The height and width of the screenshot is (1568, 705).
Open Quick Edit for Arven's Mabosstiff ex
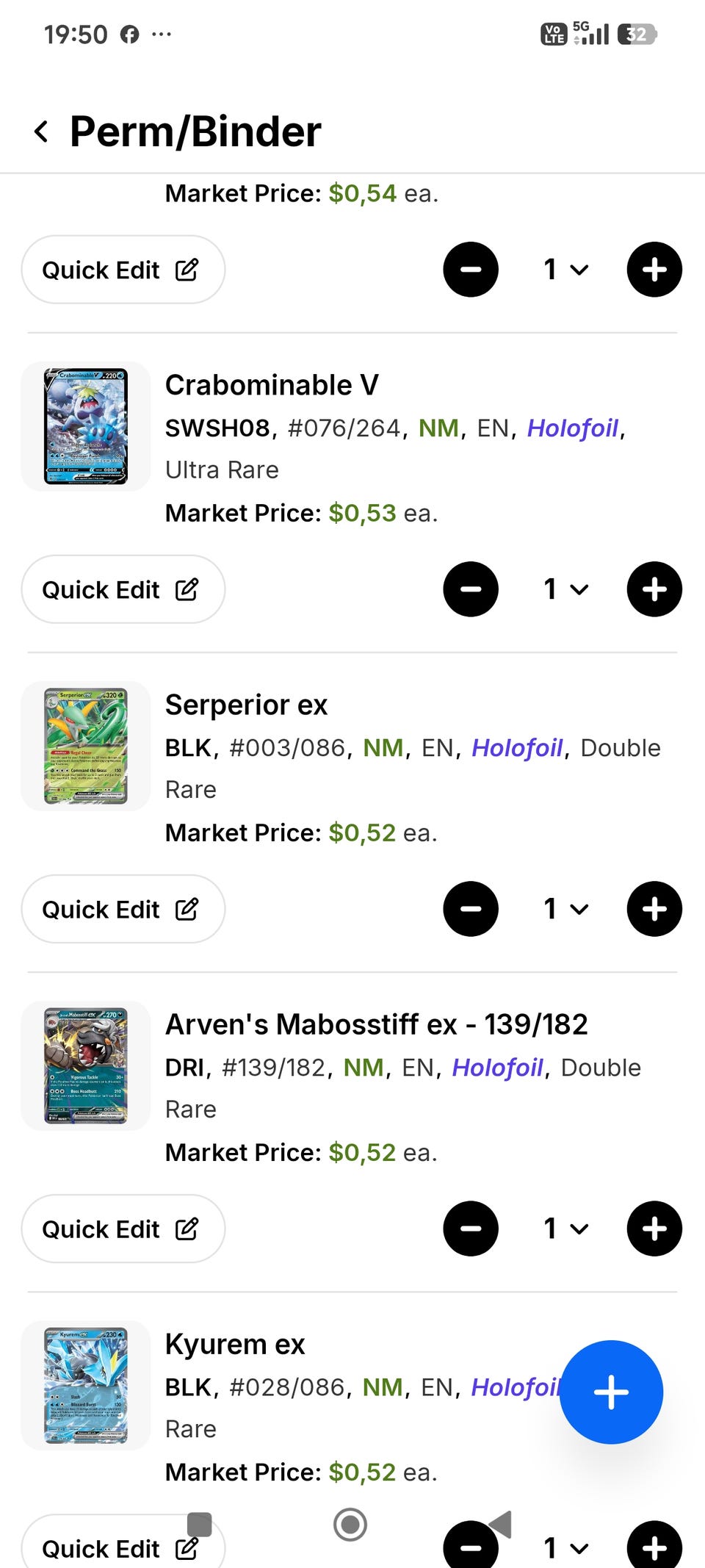click(123, 1229)
